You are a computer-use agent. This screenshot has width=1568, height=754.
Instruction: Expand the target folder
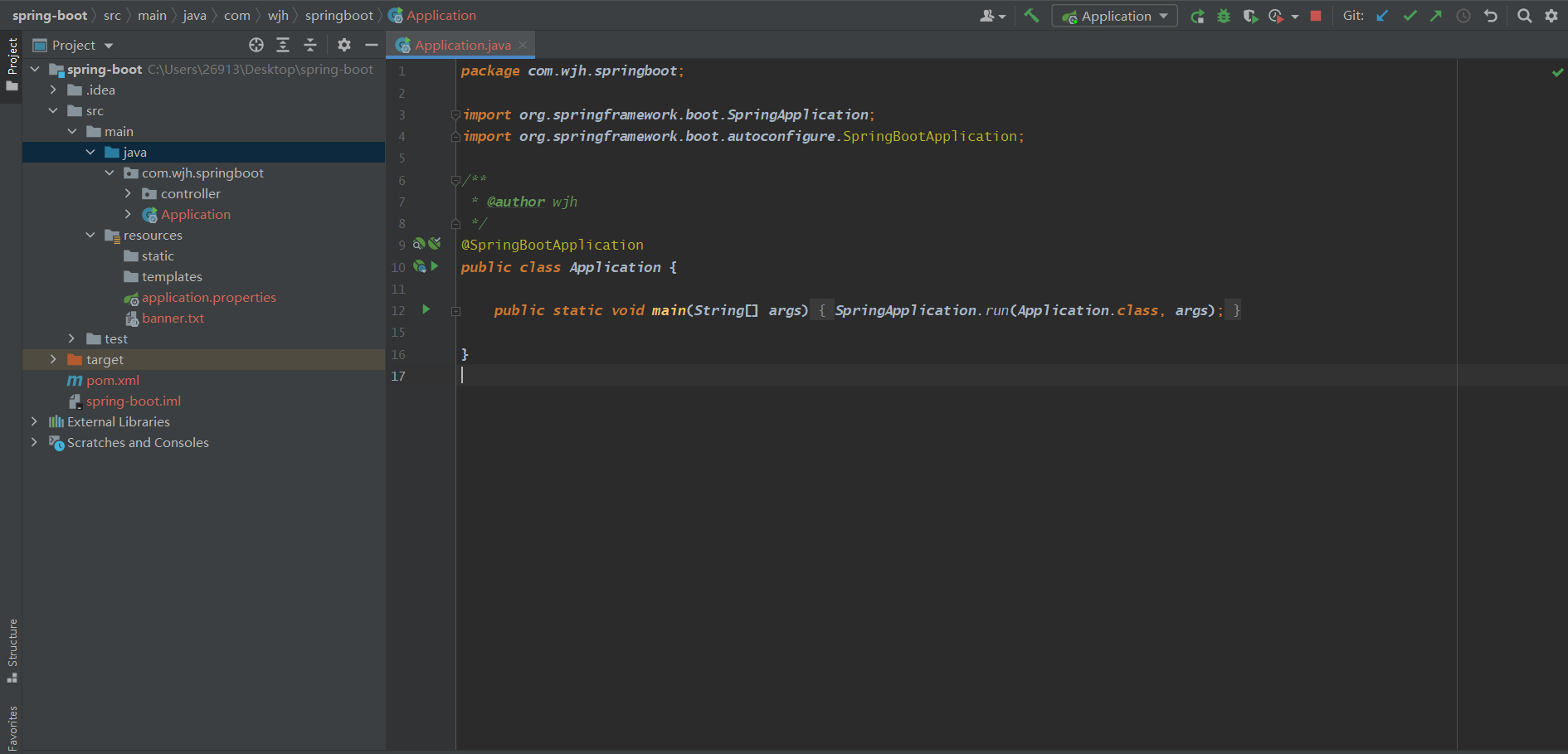click(53, 359)
